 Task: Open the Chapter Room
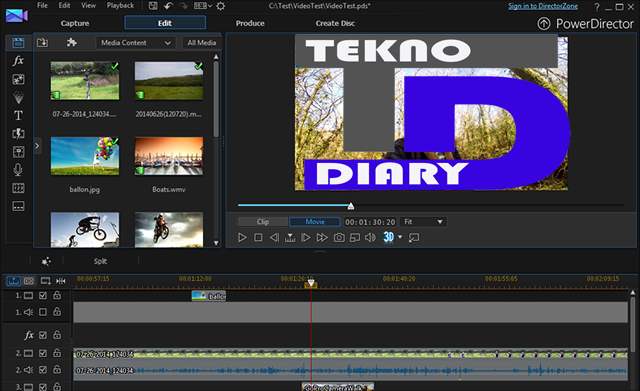[x=18, y=188]
